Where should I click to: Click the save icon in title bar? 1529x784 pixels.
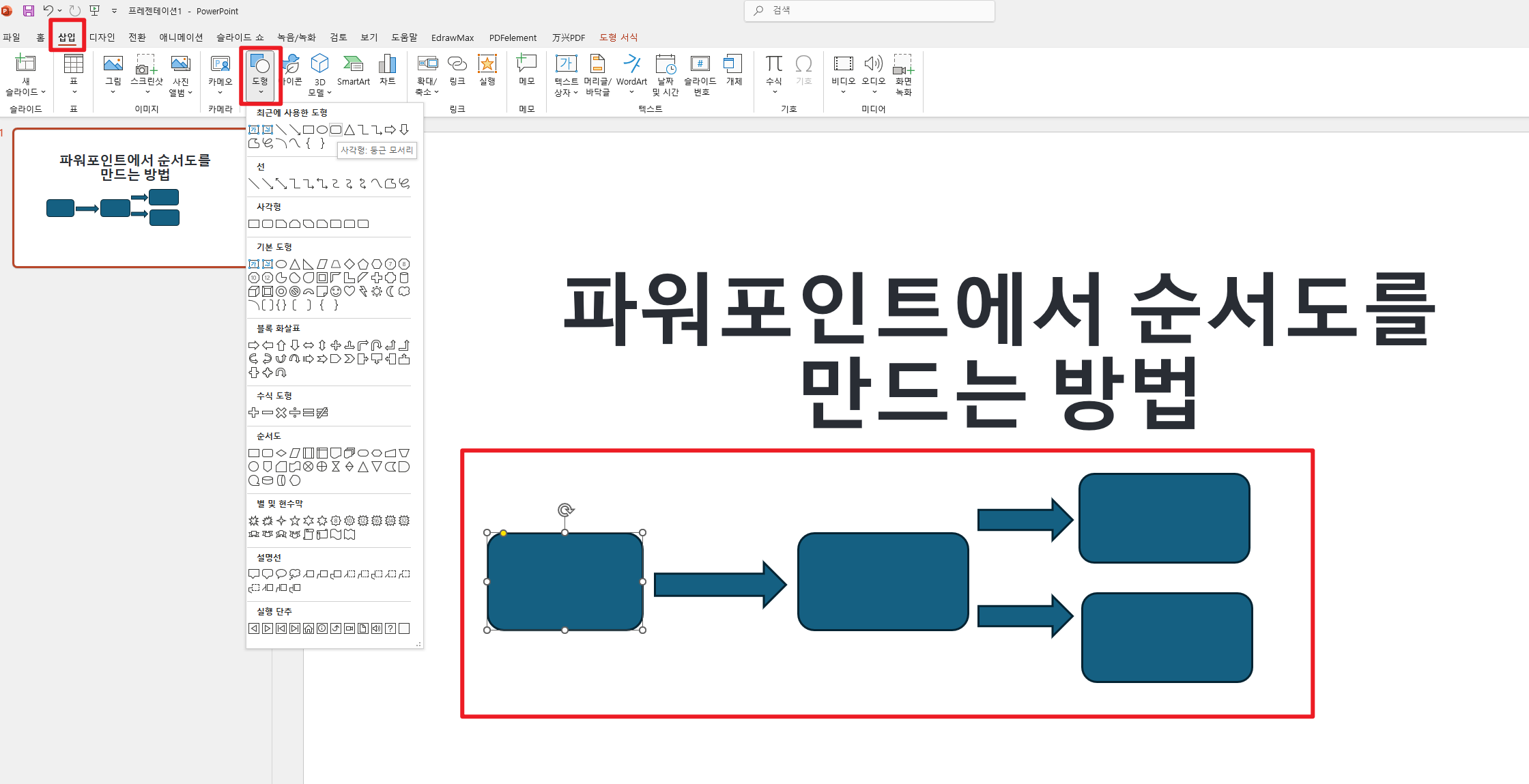coord(29,11)
